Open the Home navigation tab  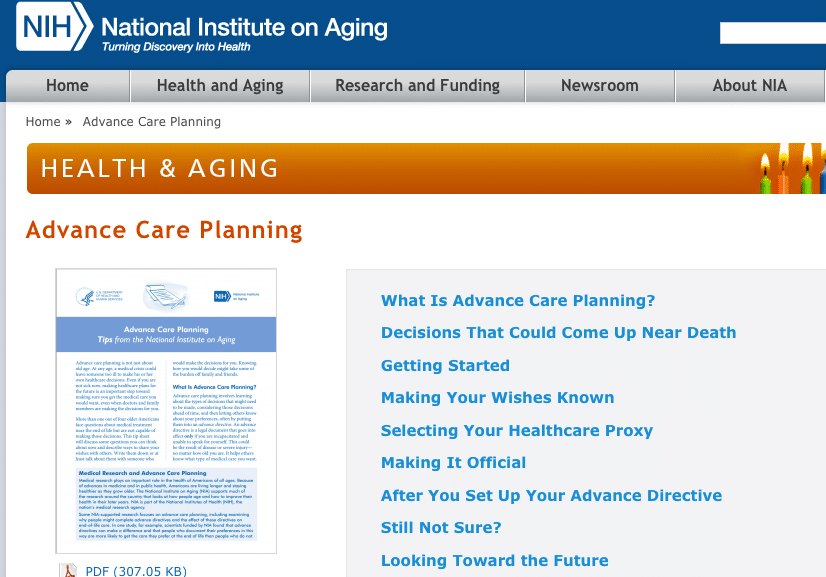(x=67, y=85)
